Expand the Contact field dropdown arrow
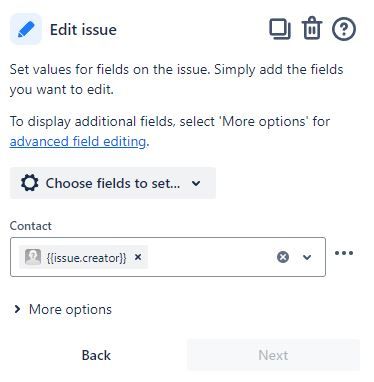The width and height of the screenshot is (374, 382). pos(307,257)
